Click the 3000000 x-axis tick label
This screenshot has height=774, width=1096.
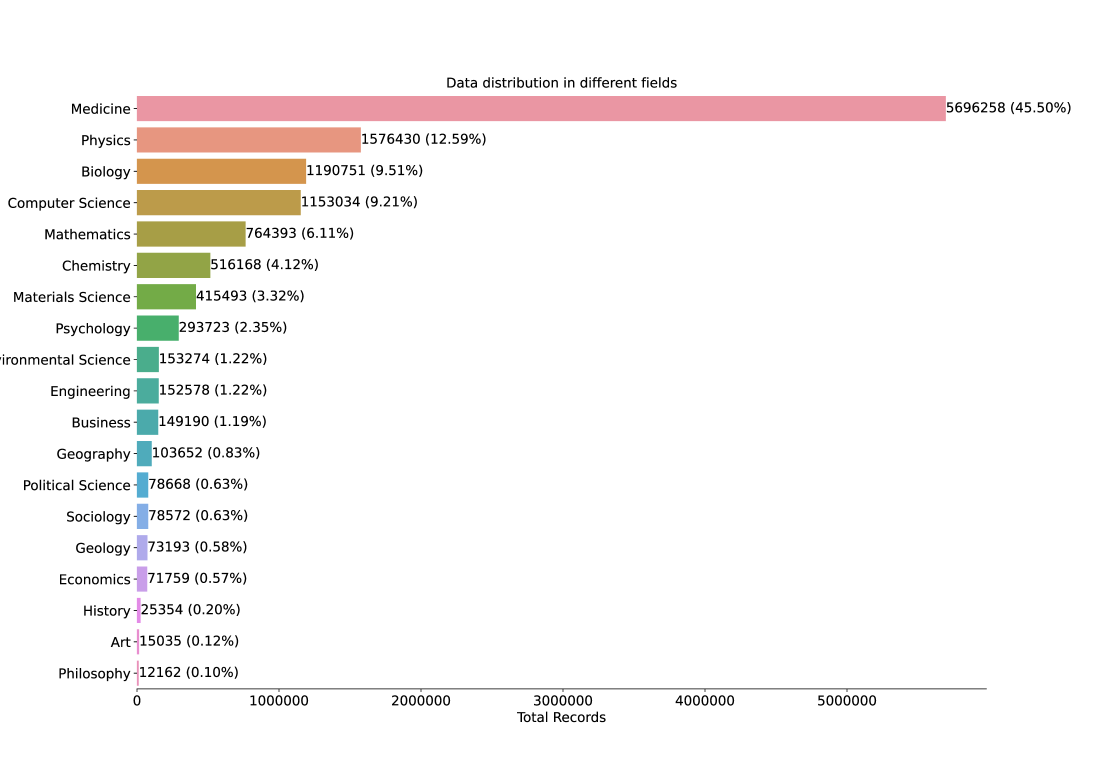pos(563,701)
